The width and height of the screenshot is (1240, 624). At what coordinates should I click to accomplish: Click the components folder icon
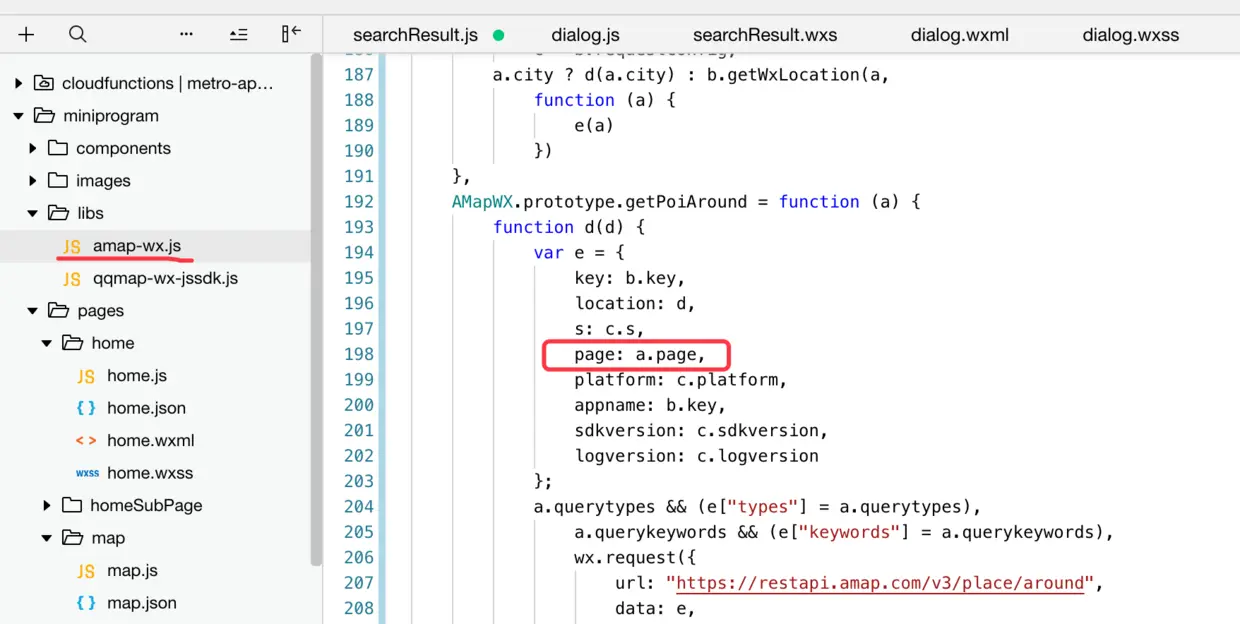pos(58,148)
